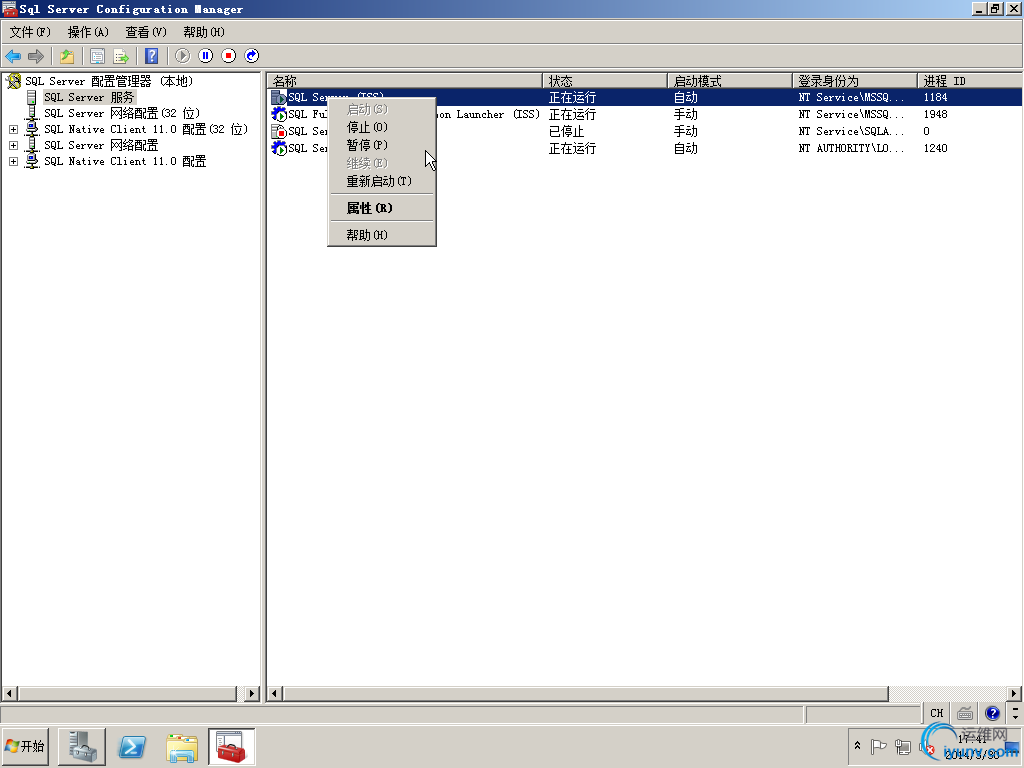Choose 重新启动(T) in the context menu
The height and width of the screenshot is (768, 1024).
381,182
